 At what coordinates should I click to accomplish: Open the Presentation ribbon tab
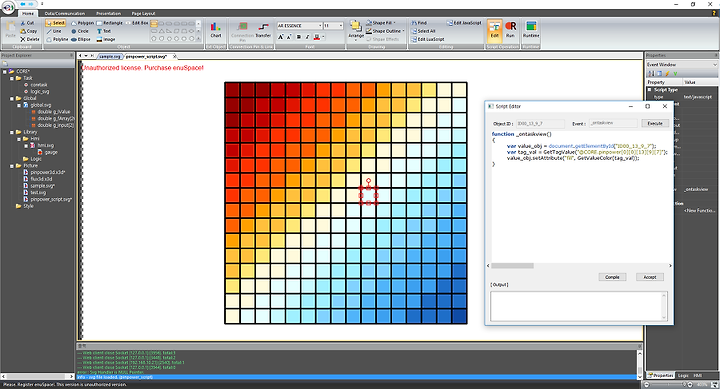(x=108, y=13)
